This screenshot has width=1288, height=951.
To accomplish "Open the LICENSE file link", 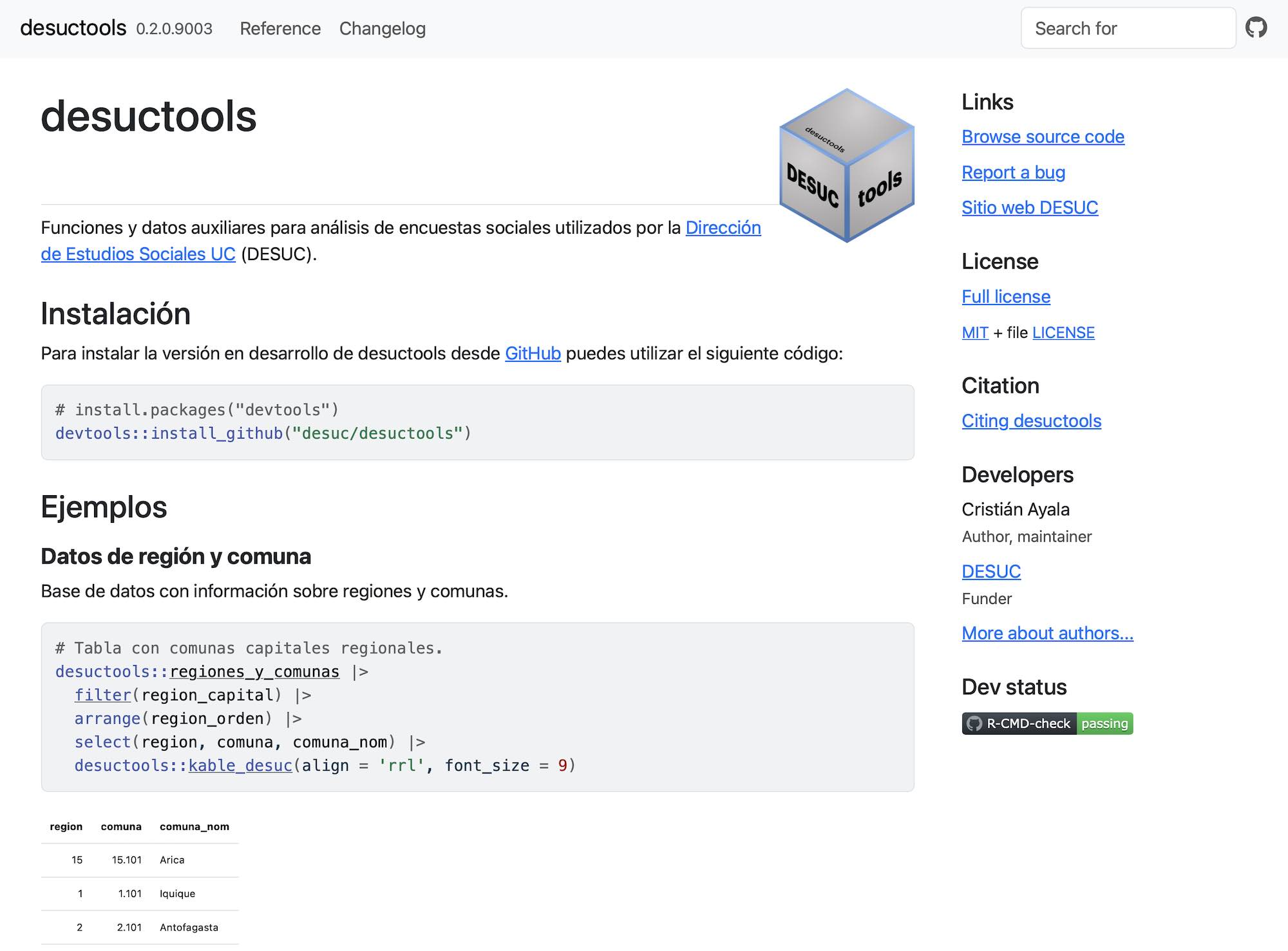I will [1063, 332].
